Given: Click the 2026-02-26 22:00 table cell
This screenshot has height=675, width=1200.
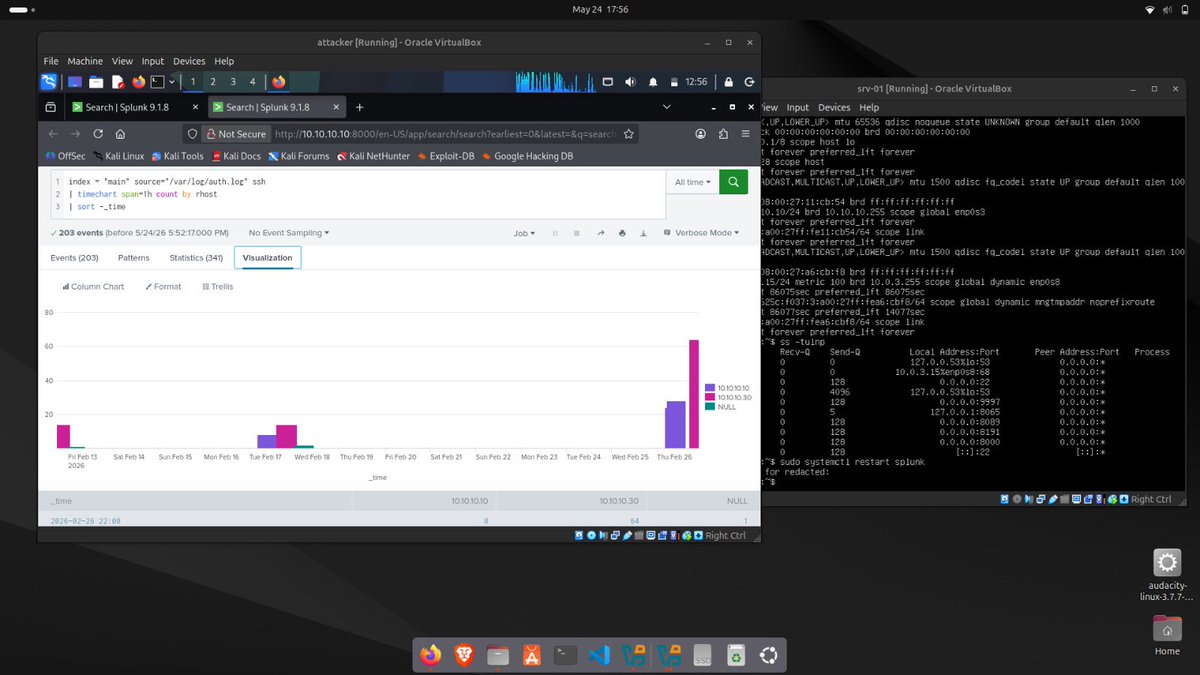Looking at the screenshot, I should tap(84, 520).
